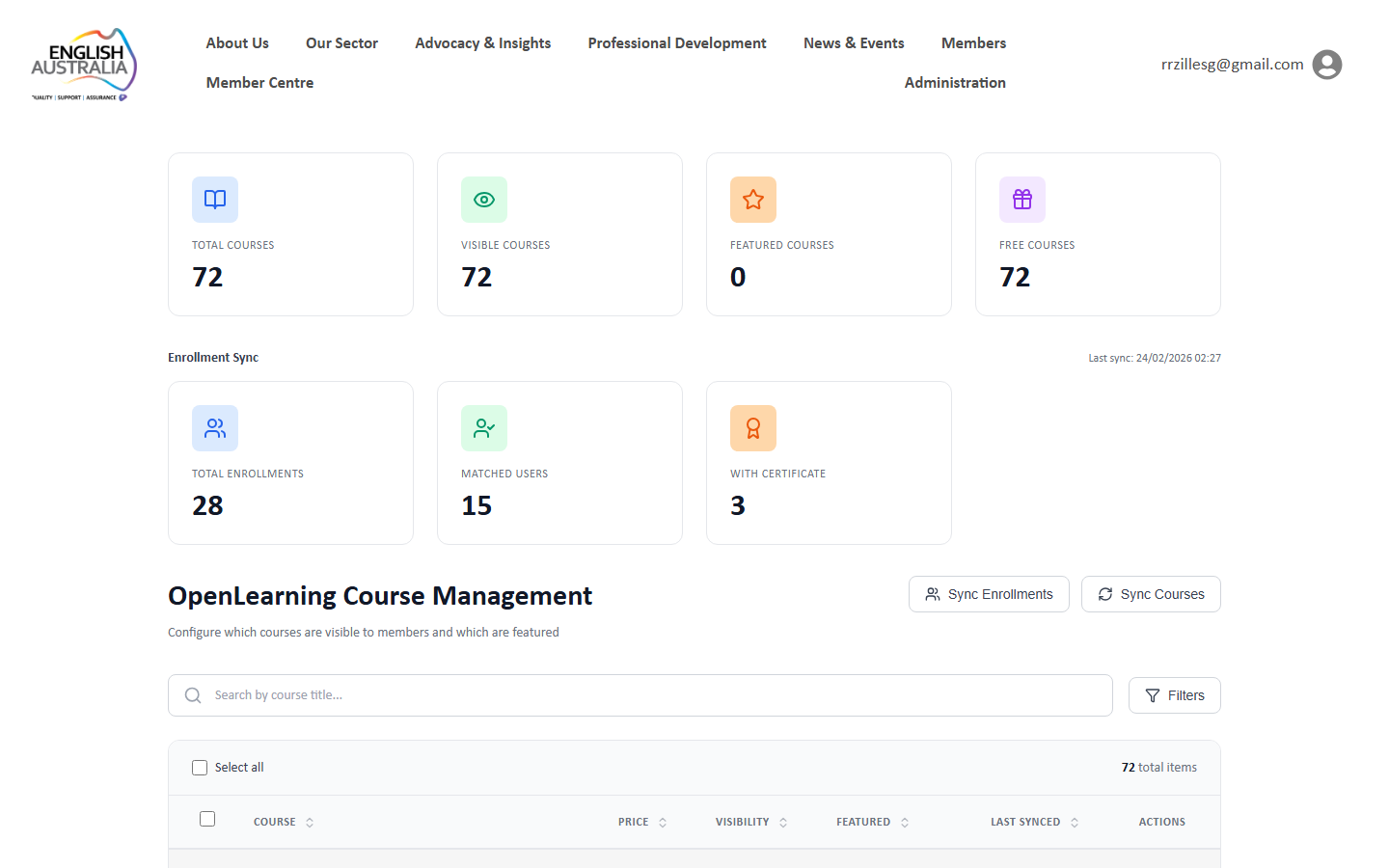Click the Sync Enrollments button

click(989, 594)
